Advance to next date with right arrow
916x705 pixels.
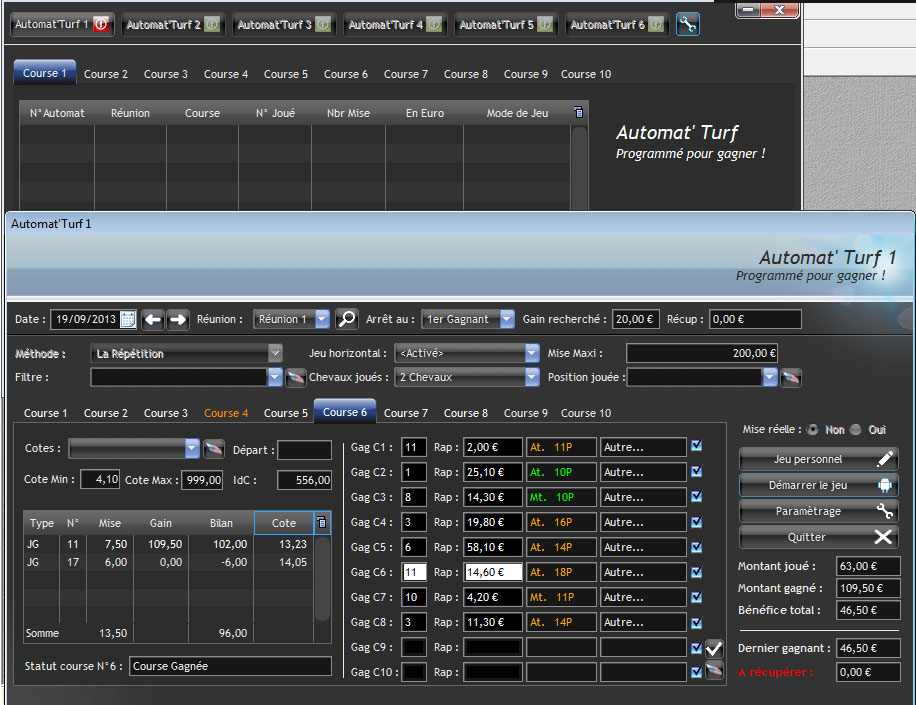point(178,320)
